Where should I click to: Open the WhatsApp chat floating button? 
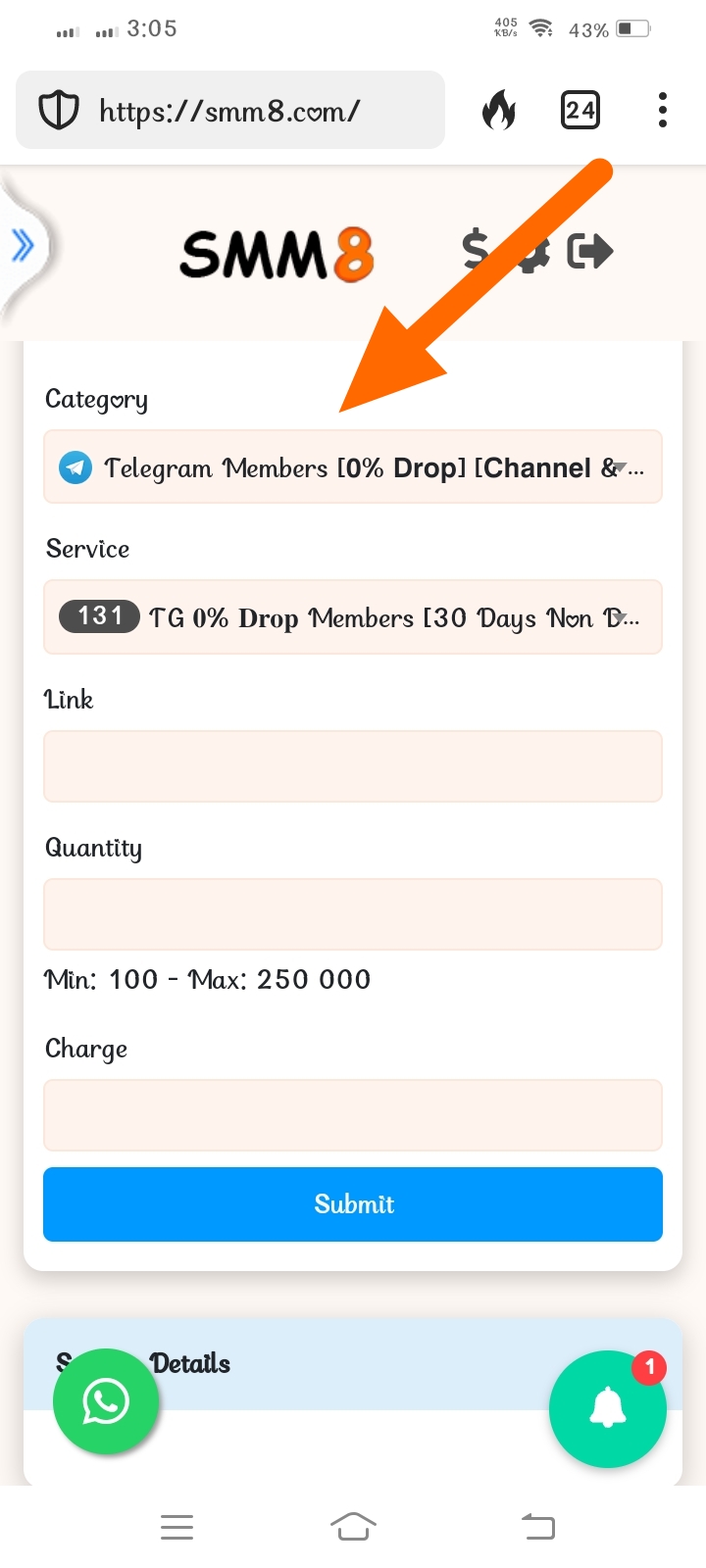tap(106, 1402)
